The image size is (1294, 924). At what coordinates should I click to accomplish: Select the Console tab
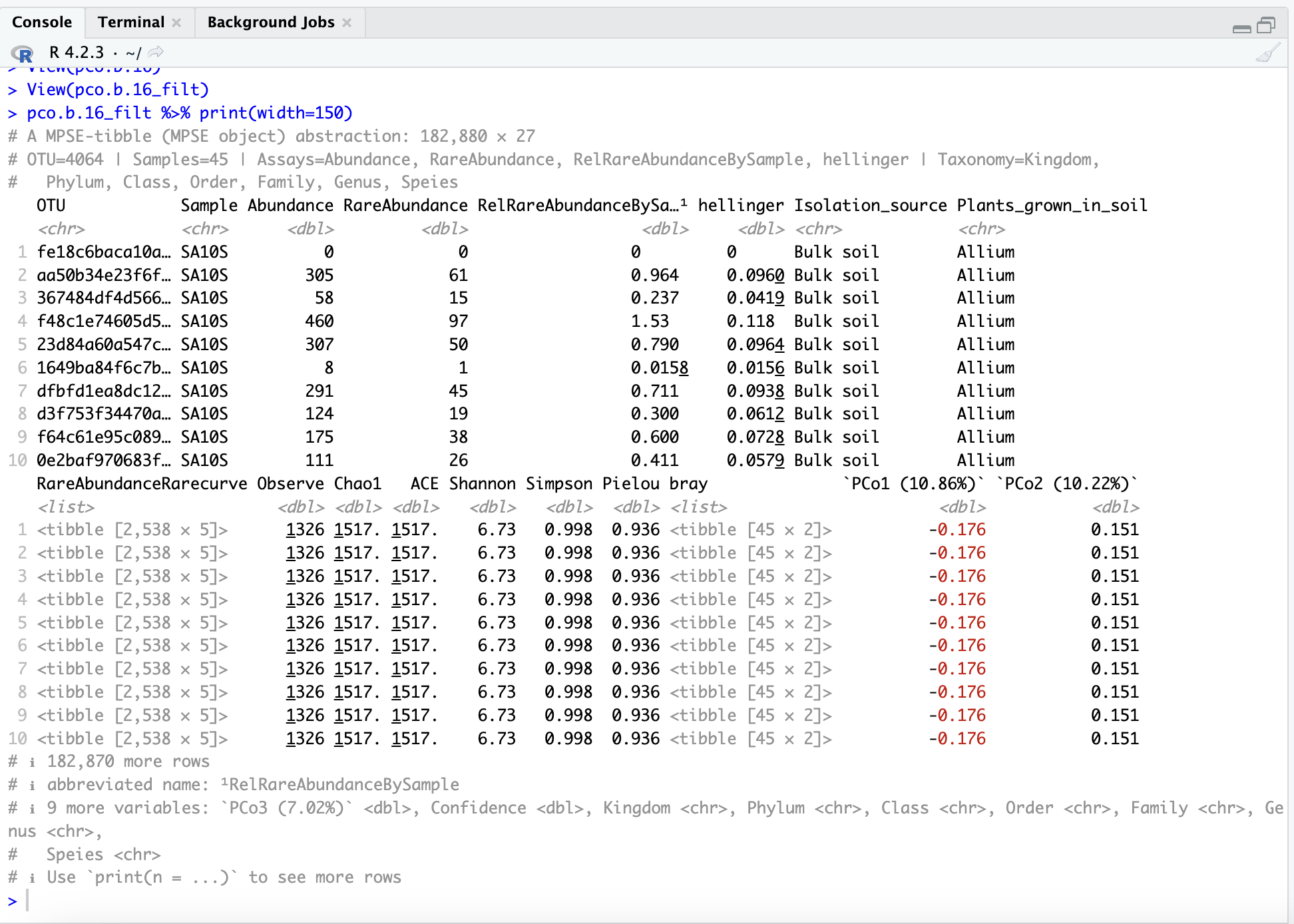[42, 22]
